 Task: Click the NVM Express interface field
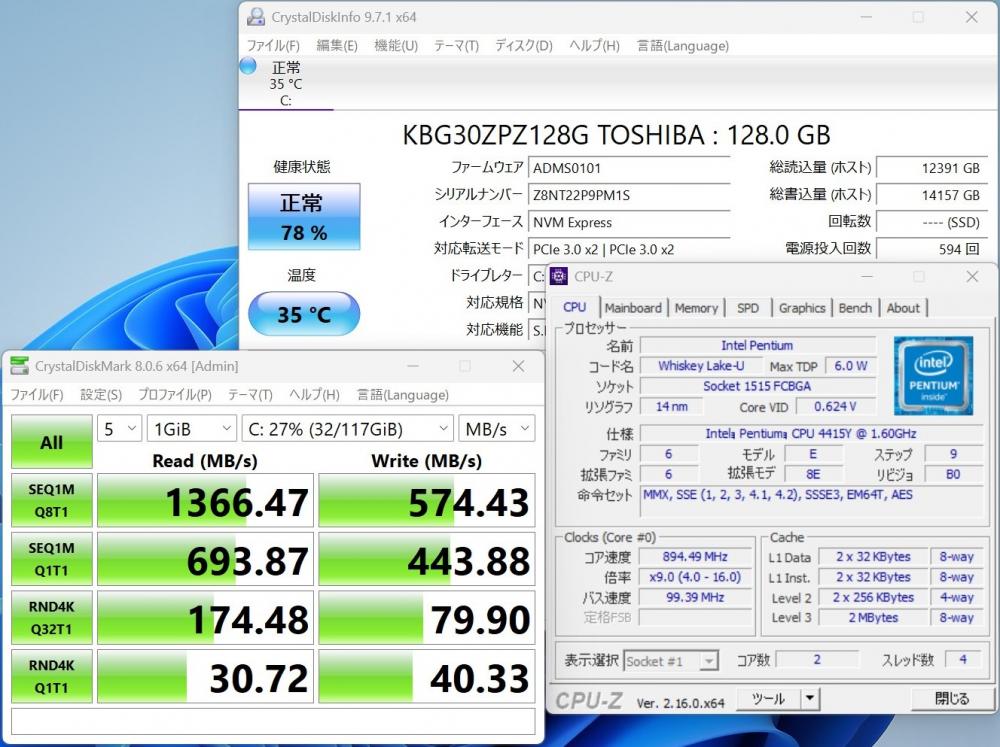[629, 223]
